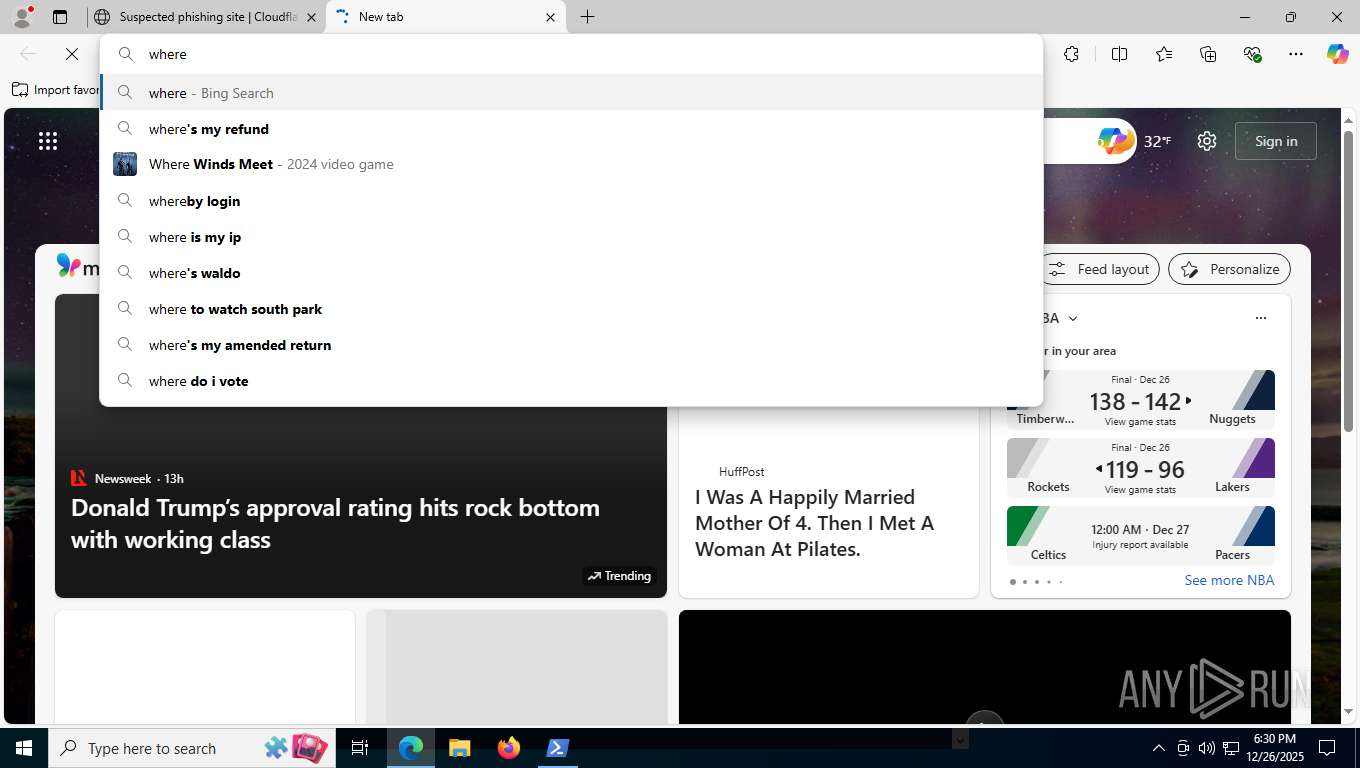
Task: Toggle Split screen icon in toolbar
Action: [1119, 54]
